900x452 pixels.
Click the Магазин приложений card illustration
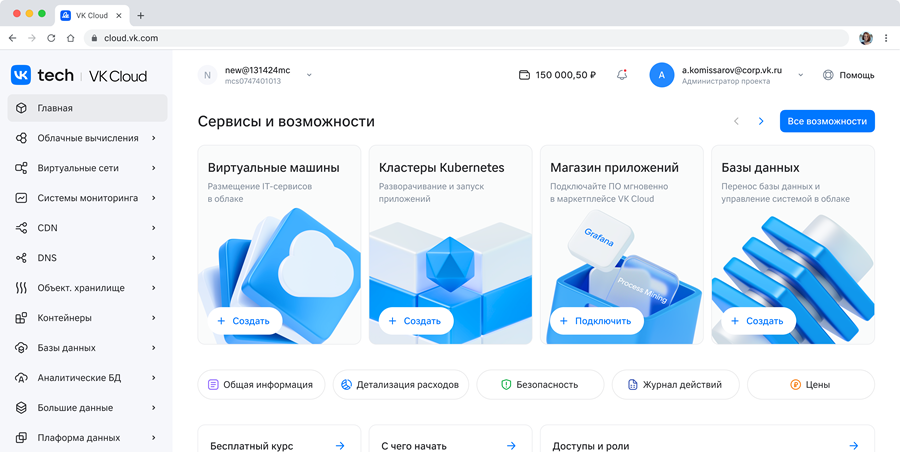[x=623, y=277]
